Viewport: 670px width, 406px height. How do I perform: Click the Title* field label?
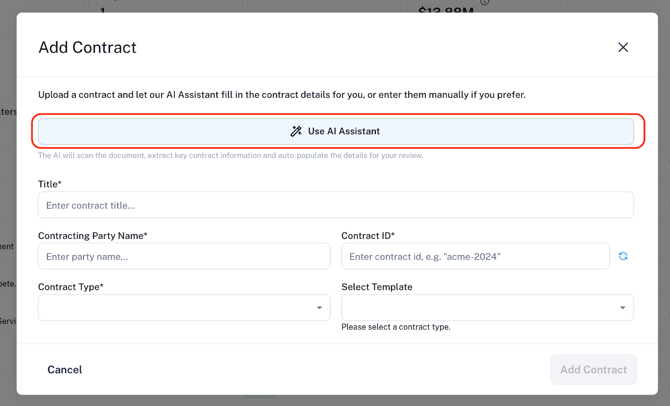50,184
